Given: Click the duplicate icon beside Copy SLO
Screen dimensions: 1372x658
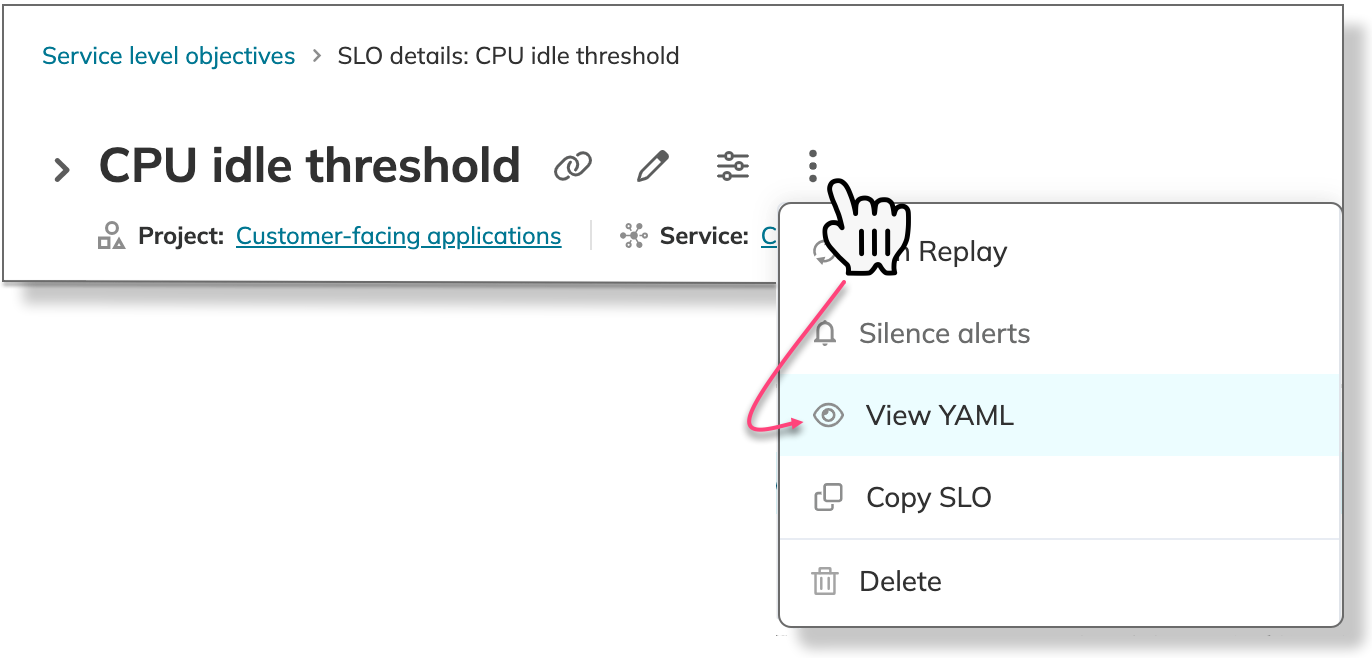Looking at the screenshot, I should pos(828,497).
